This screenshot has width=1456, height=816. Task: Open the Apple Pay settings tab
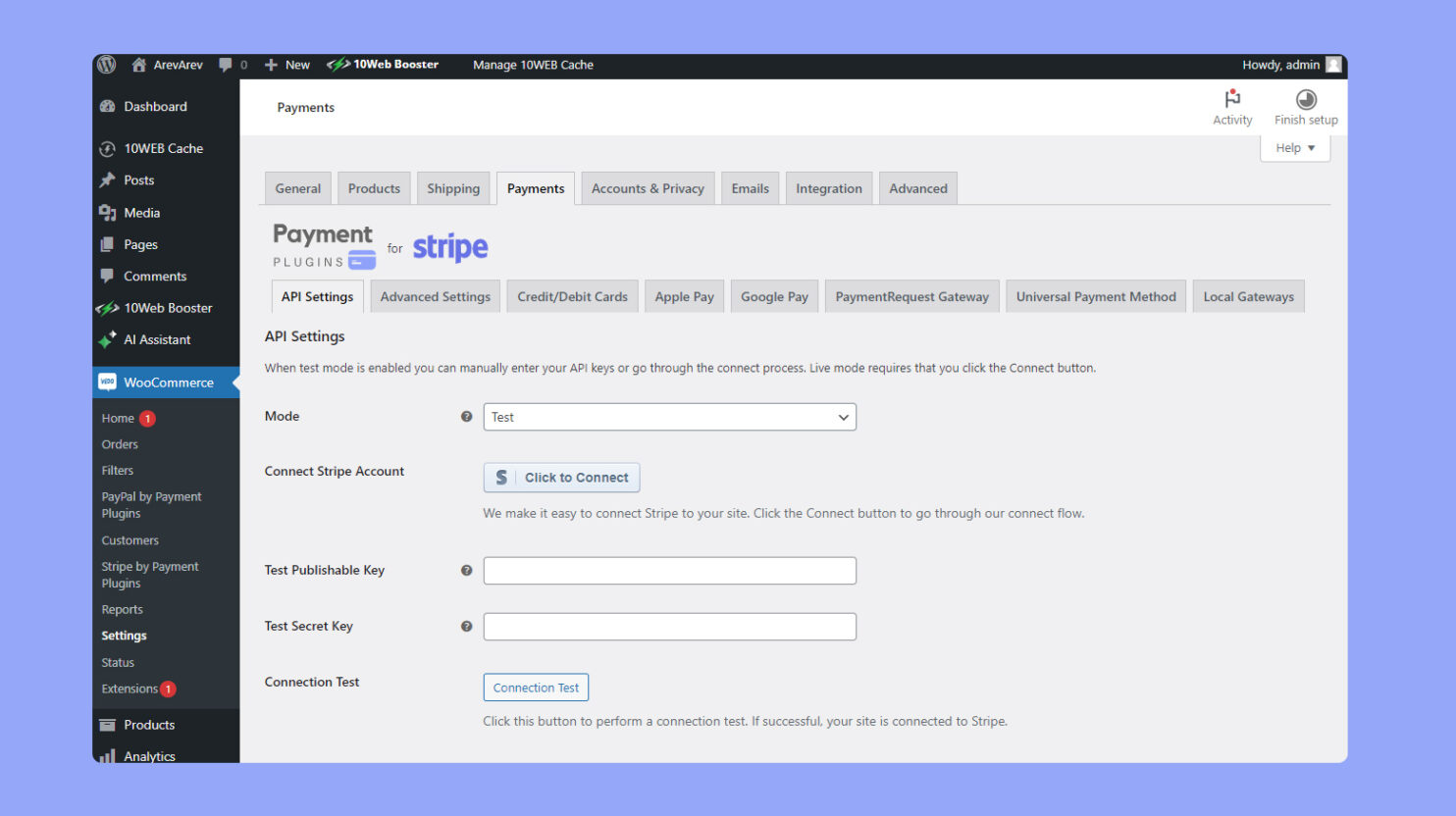(x=684, y=295)
